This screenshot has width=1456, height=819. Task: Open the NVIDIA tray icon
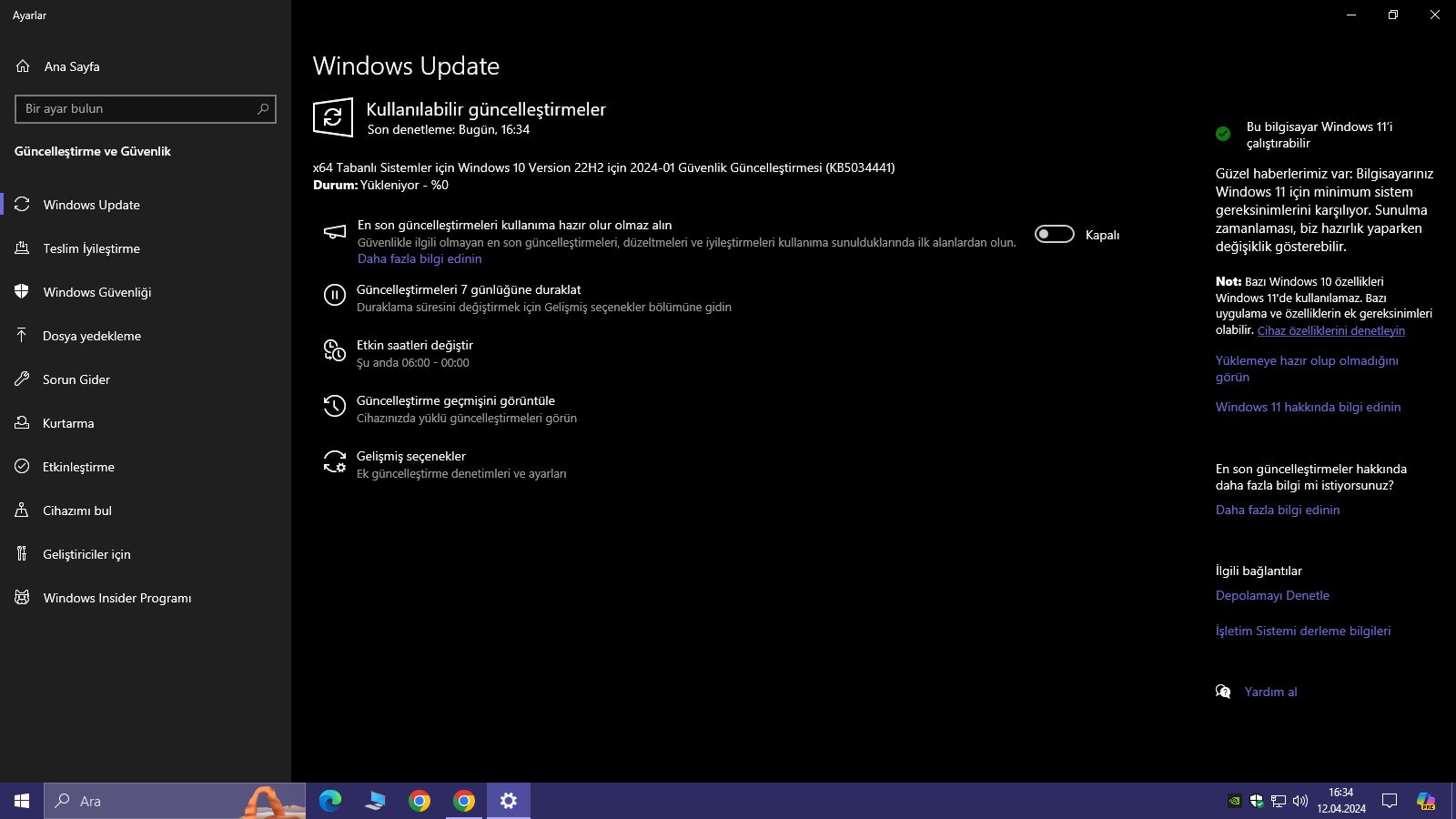click(1234, 801)
